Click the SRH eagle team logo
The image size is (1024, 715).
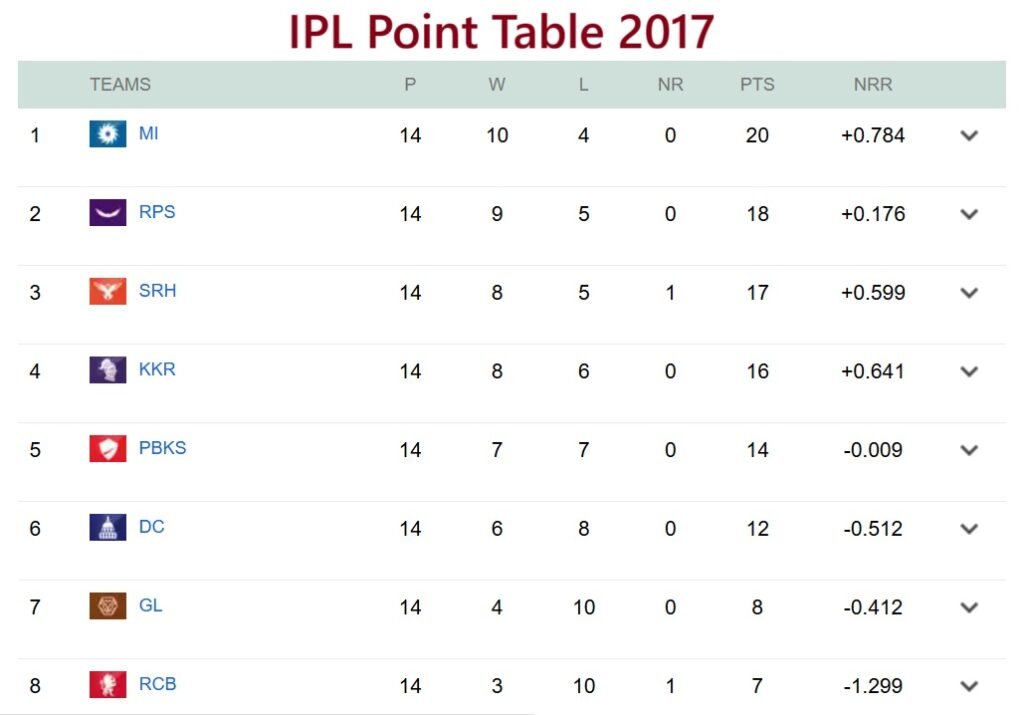(108, 290)
